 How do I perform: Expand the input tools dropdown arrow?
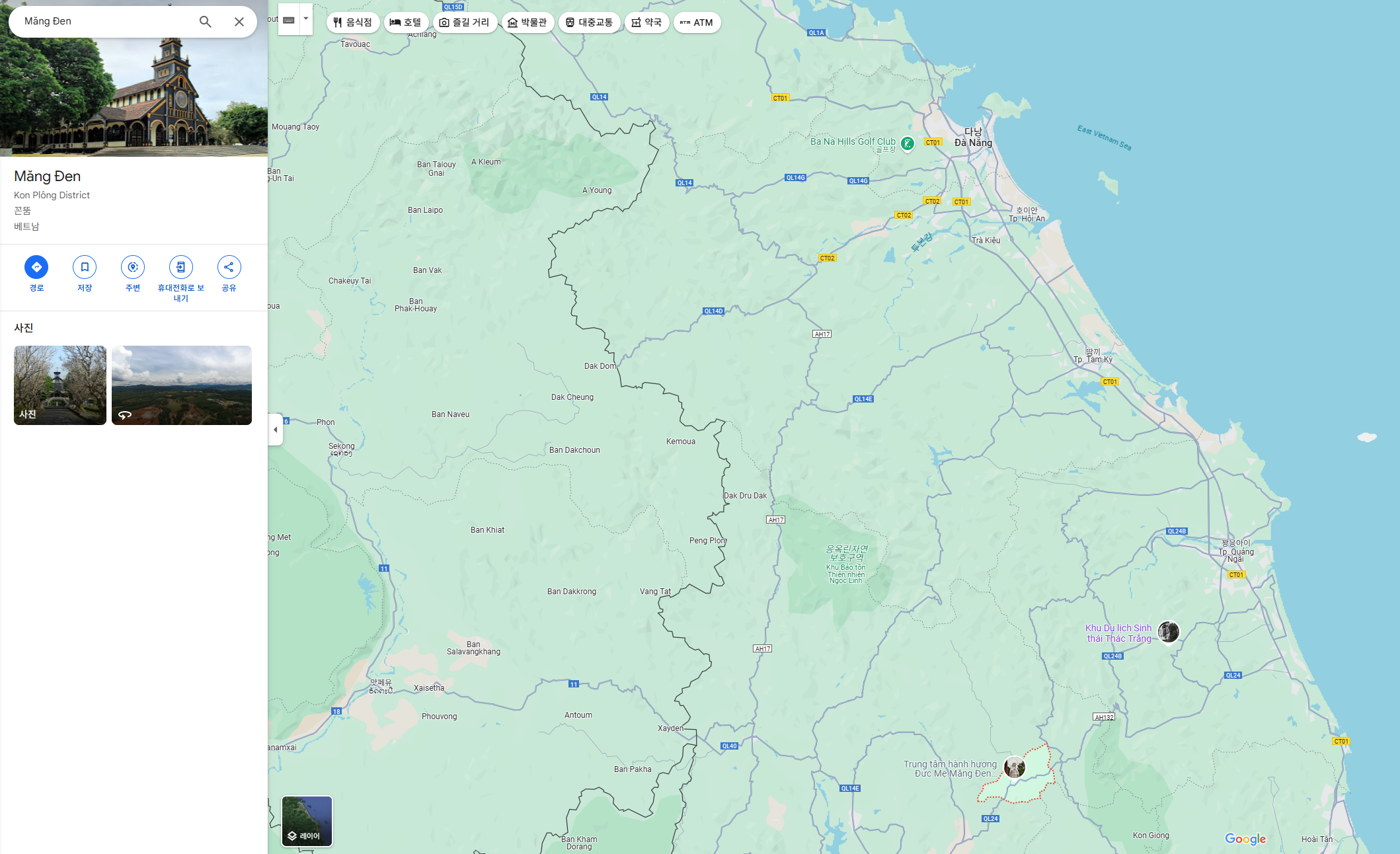306,19
